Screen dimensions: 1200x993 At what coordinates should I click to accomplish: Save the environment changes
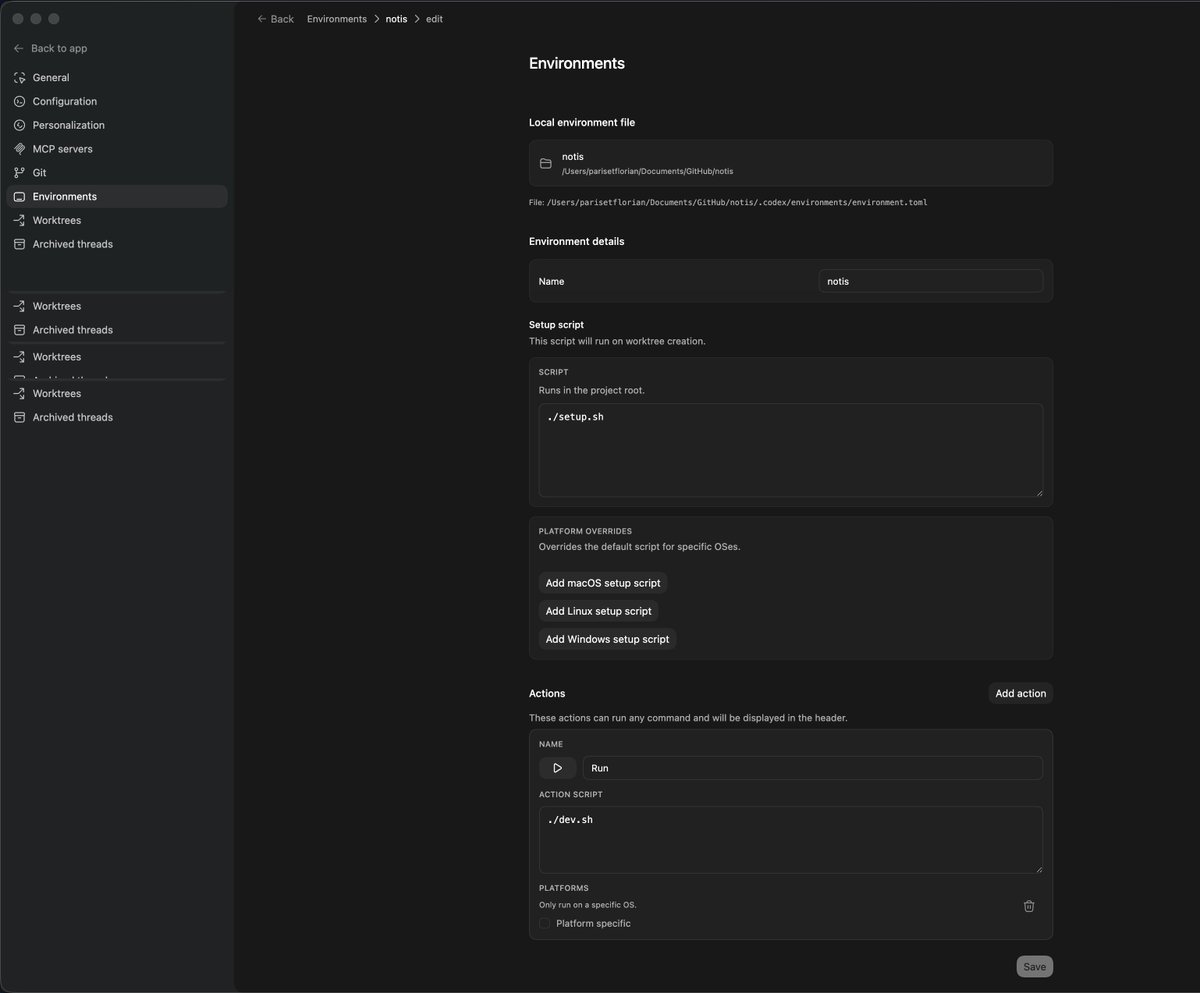(1035, 967)
